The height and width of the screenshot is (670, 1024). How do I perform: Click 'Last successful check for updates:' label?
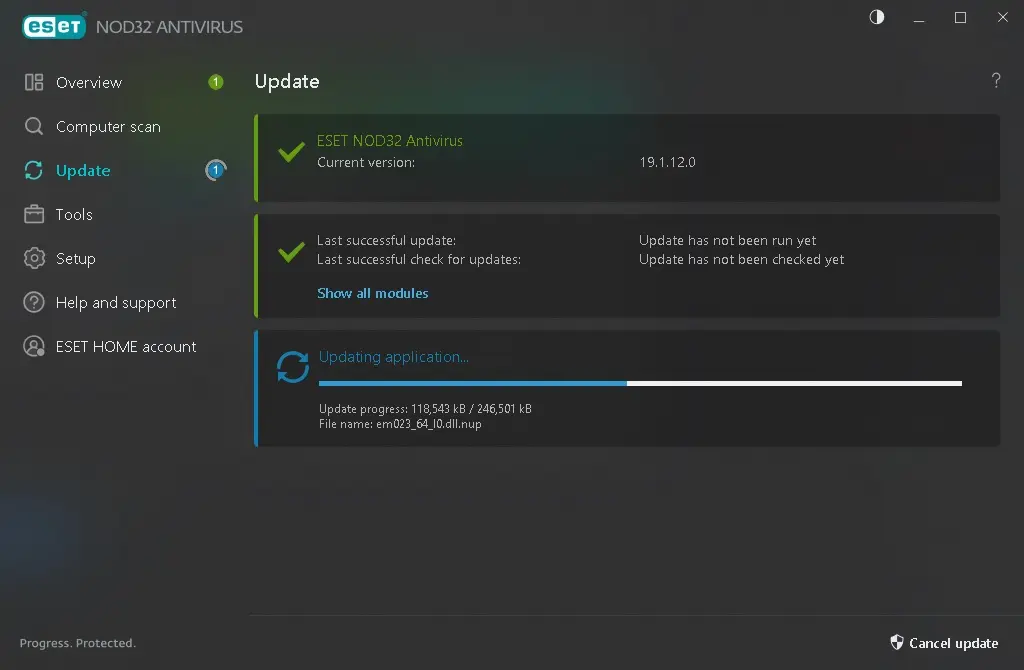419,259
